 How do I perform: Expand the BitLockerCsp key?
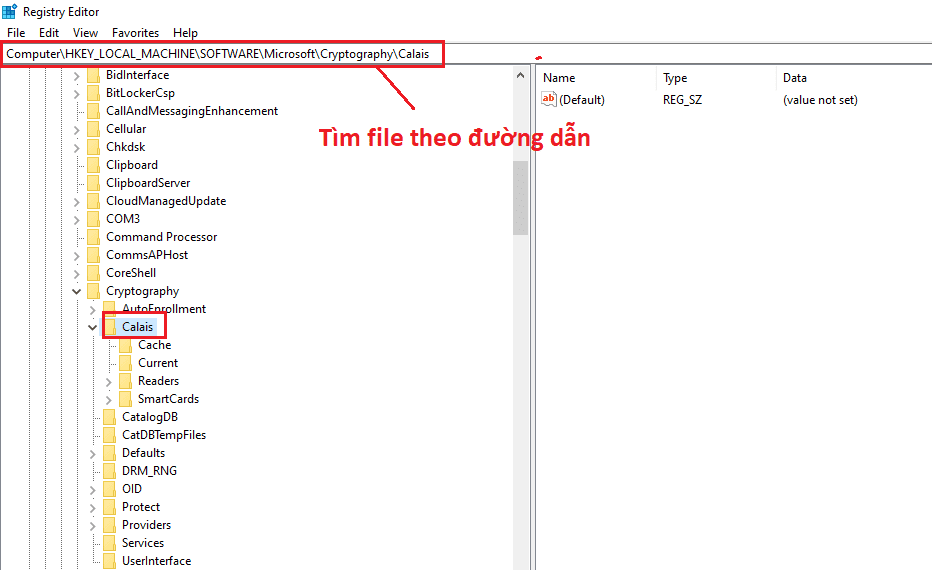76,94
